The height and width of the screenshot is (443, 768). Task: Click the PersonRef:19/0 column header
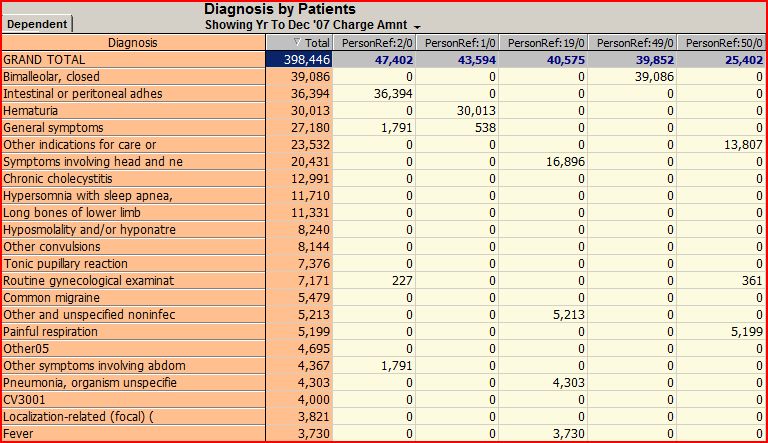point(545,43)
